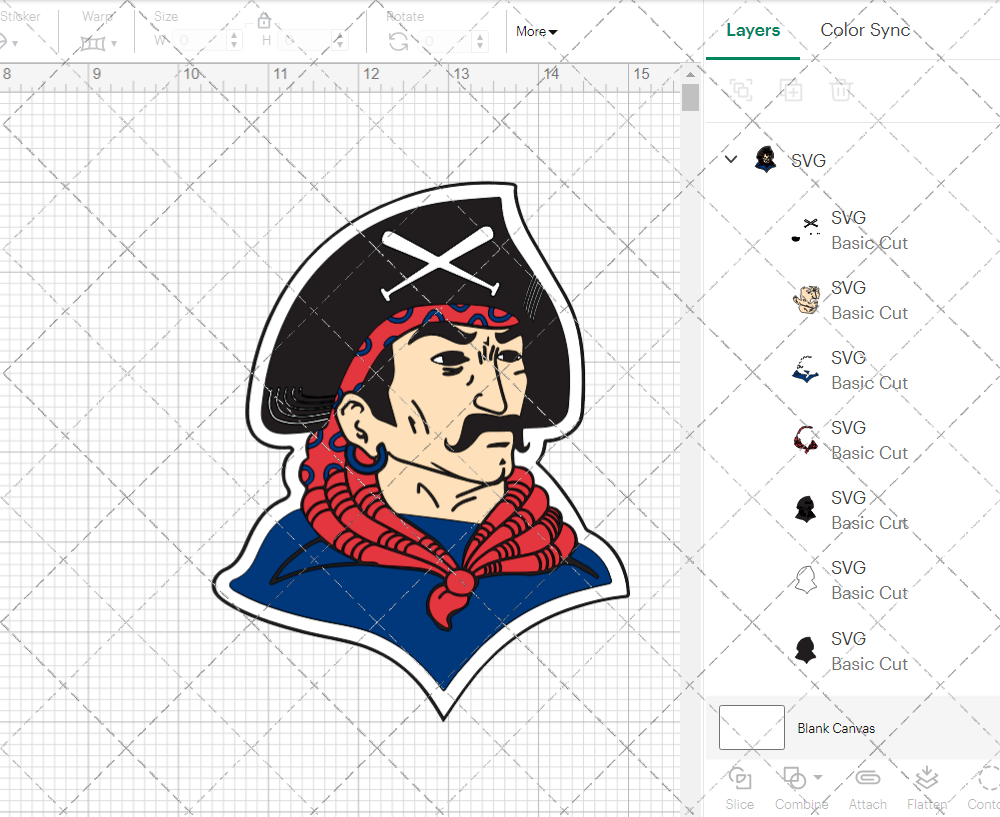Click the Warp tool icon
The width and height of the screenshot is (1000, 817).
[92, 43]
